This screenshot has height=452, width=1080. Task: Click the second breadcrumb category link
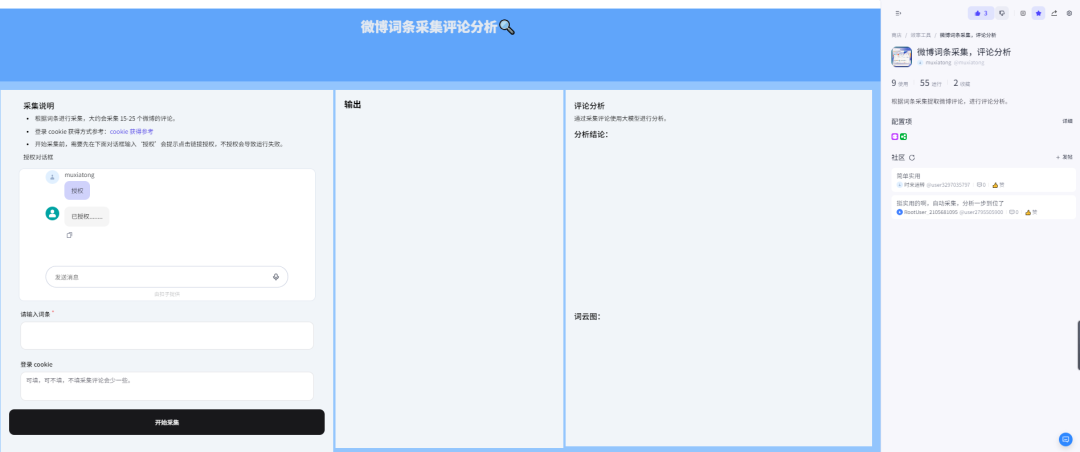click(x=920, y=34)
